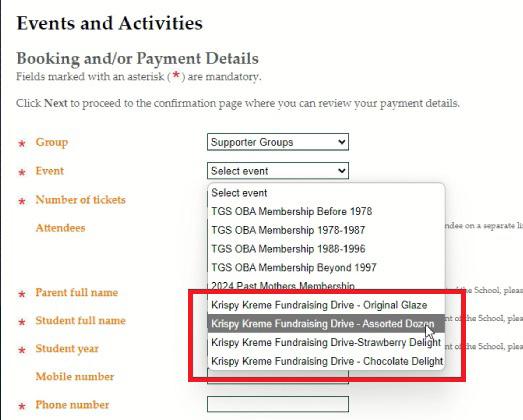Click the Group field label
This screenshot has height=420, width=523.
[52, 142]
